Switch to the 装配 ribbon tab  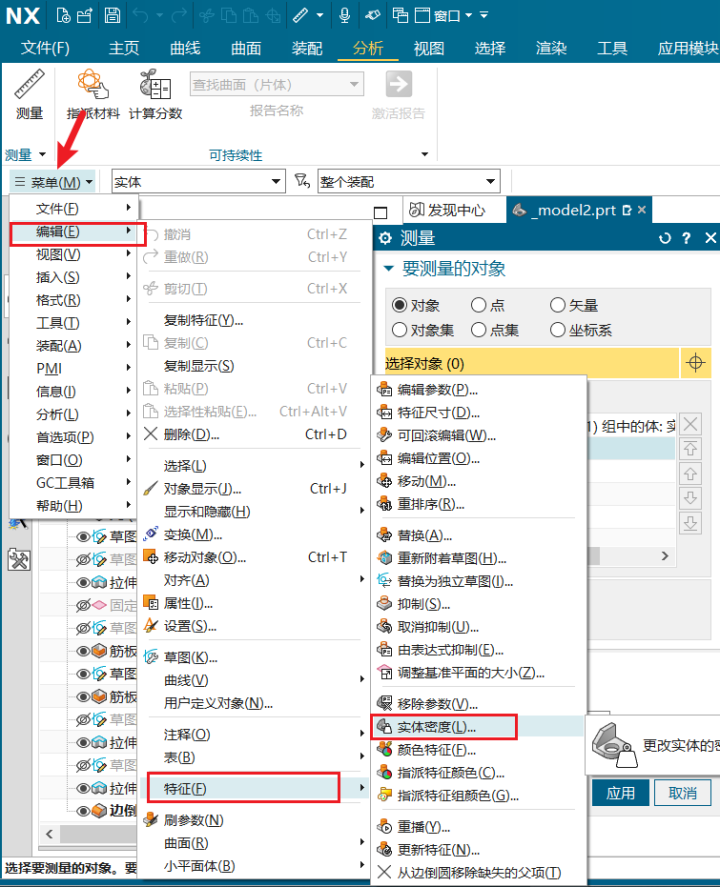[307, 48]
